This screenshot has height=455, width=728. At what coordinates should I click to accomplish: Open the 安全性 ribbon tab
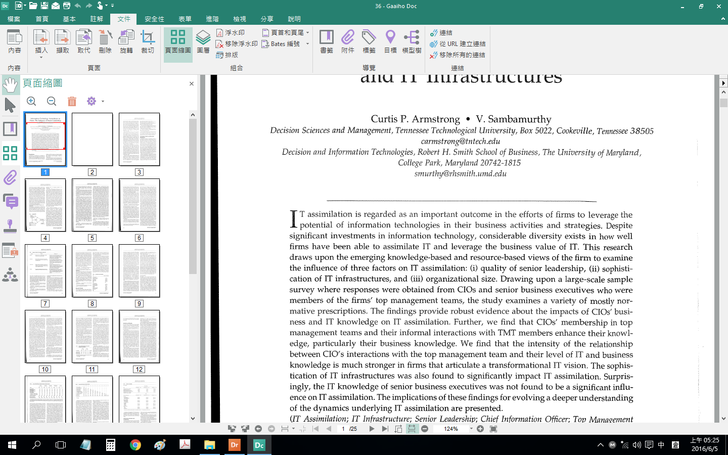click(x=154, y=19)
